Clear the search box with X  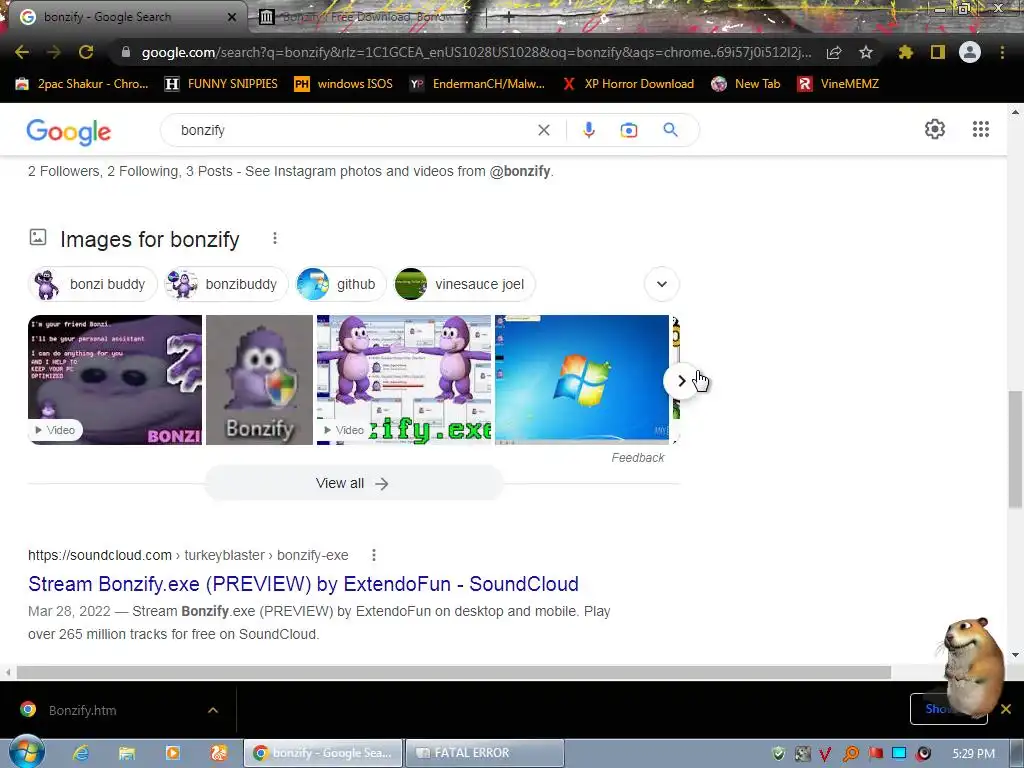pos(543,130)
